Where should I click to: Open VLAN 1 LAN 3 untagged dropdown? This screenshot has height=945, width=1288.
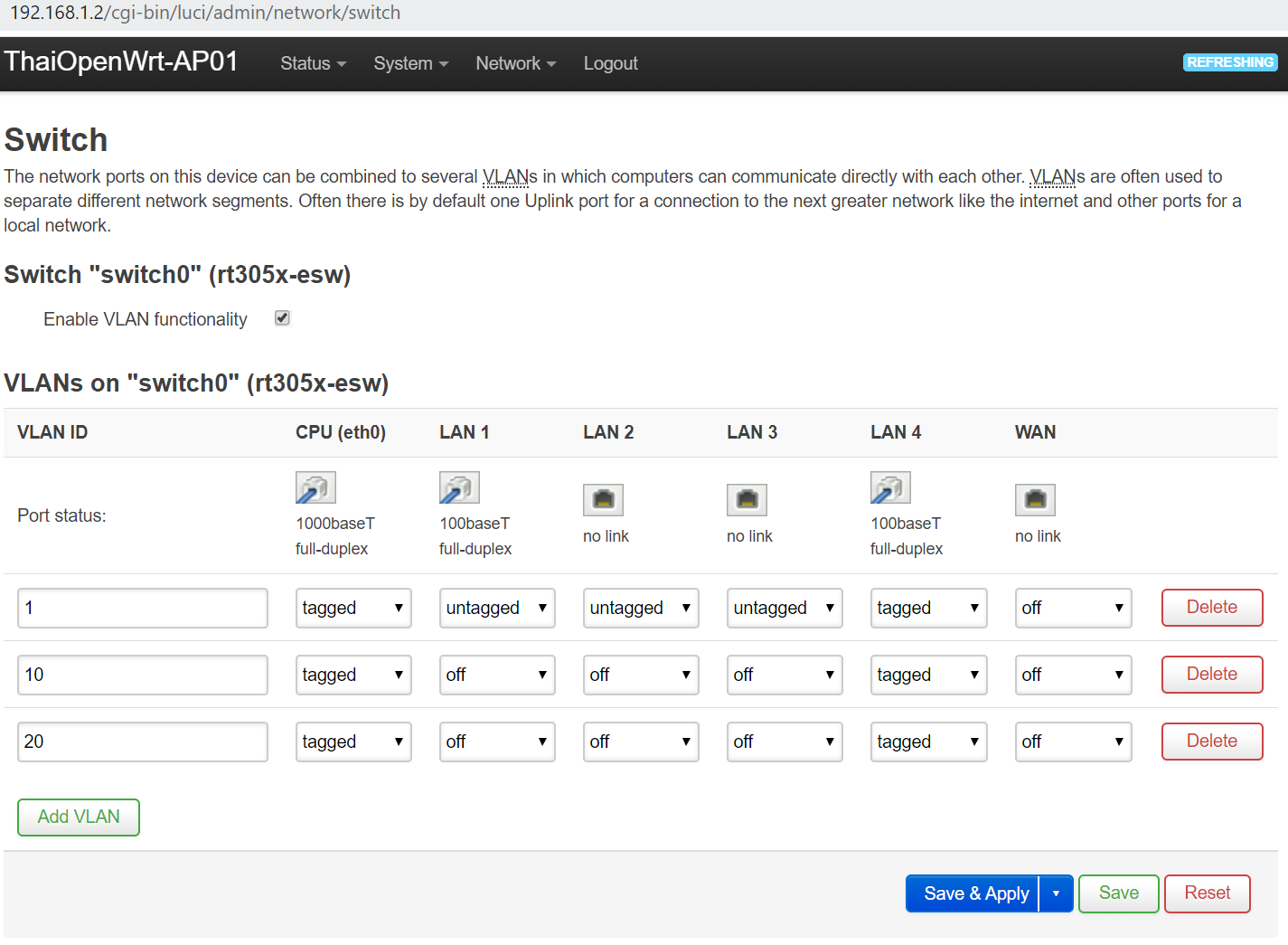(785, 608)
